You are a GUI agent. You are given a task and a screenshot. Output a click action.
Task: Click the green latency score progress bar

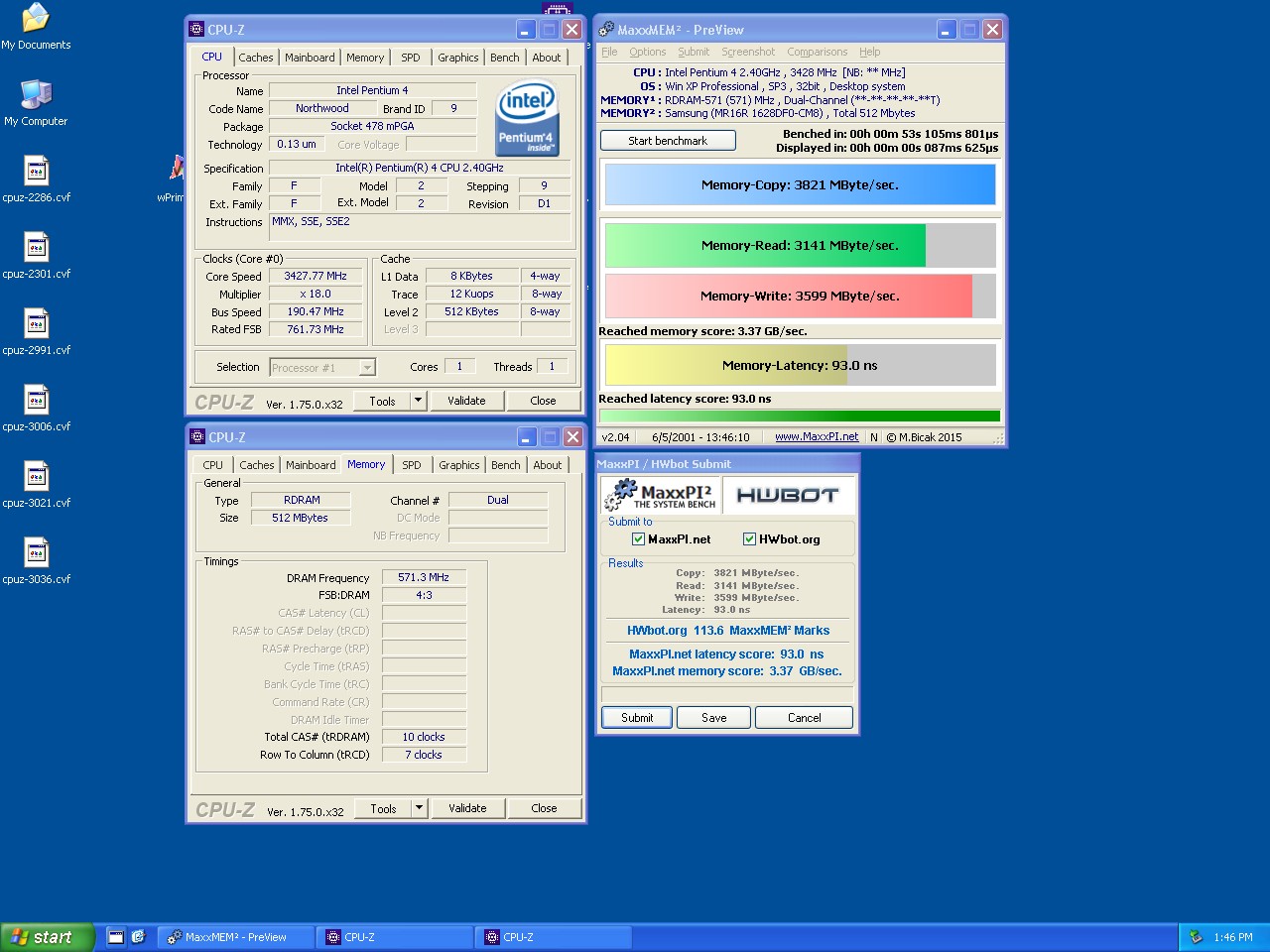[800, 416]
